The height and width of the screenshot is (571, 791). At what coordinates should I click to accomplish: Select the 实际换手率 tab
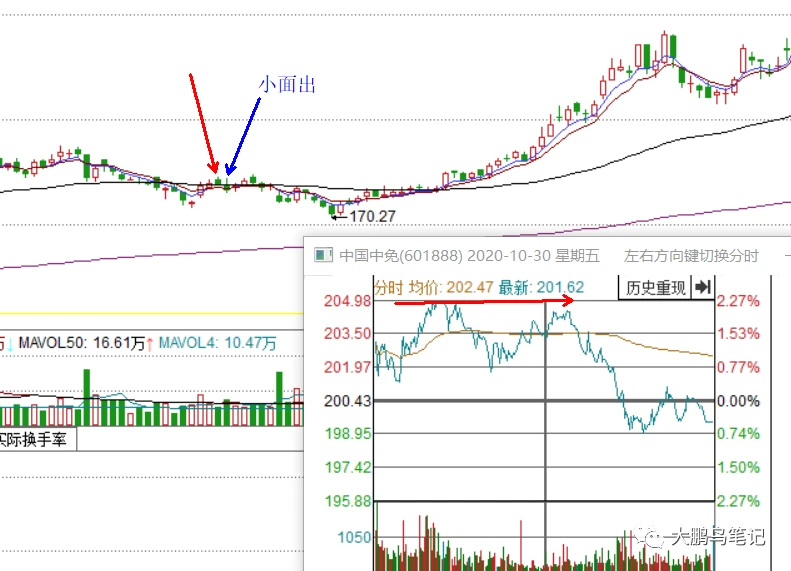click(35, 439)
